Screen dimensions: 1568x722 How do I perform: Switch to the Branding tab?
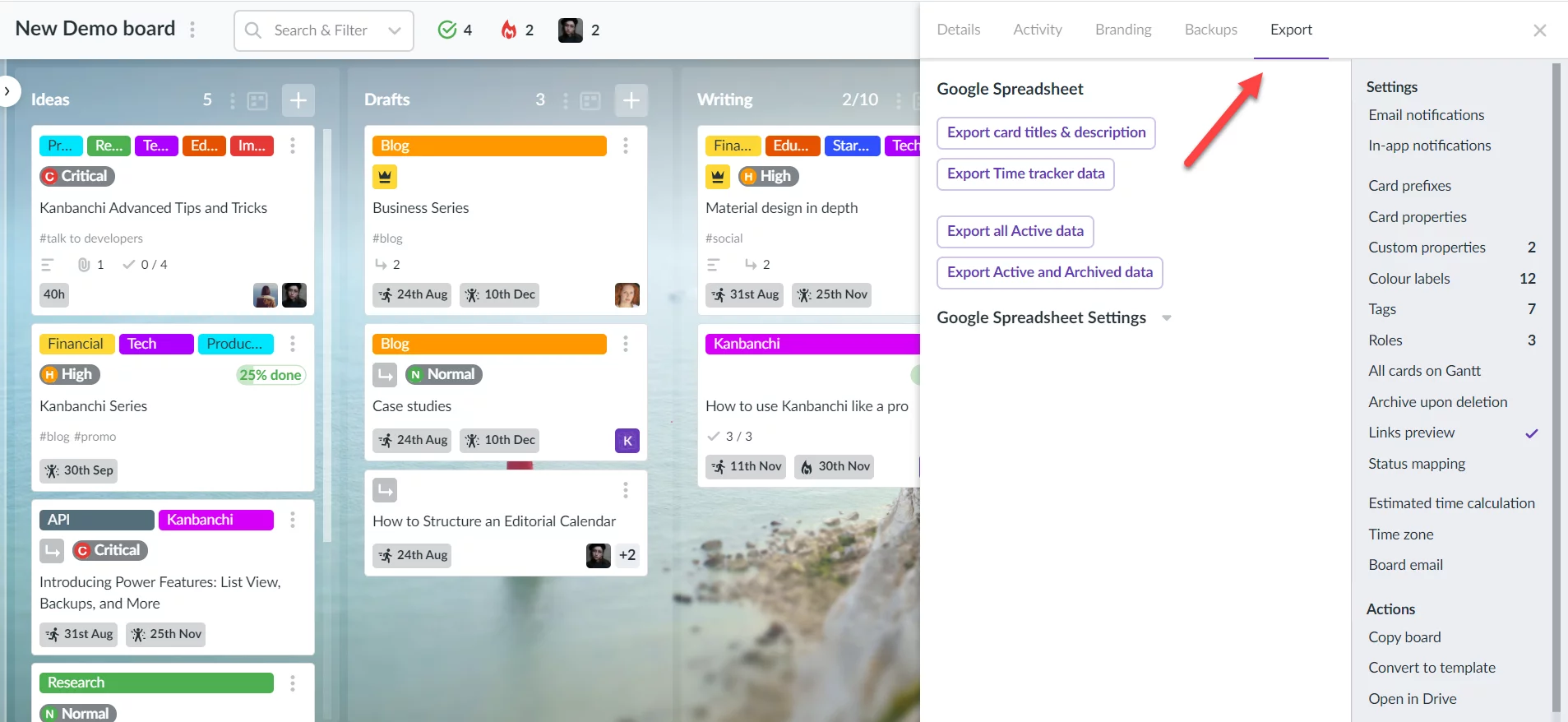point(1123,30)
